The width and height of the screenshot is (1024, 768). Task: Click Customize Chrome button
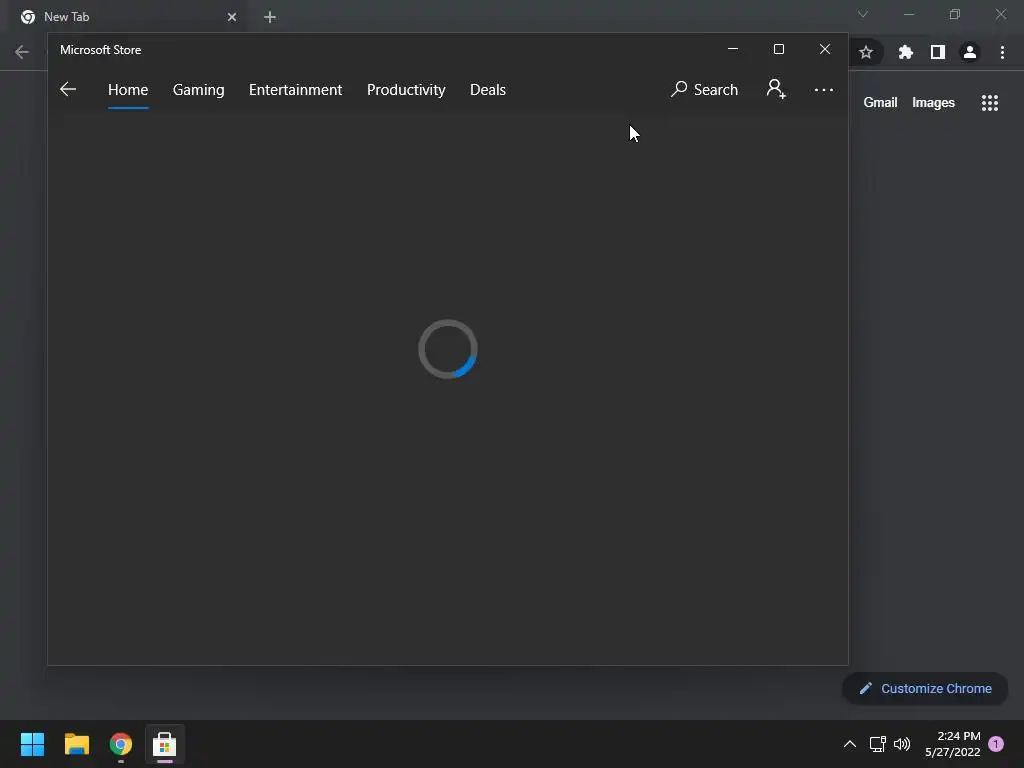tap(925, 688)
